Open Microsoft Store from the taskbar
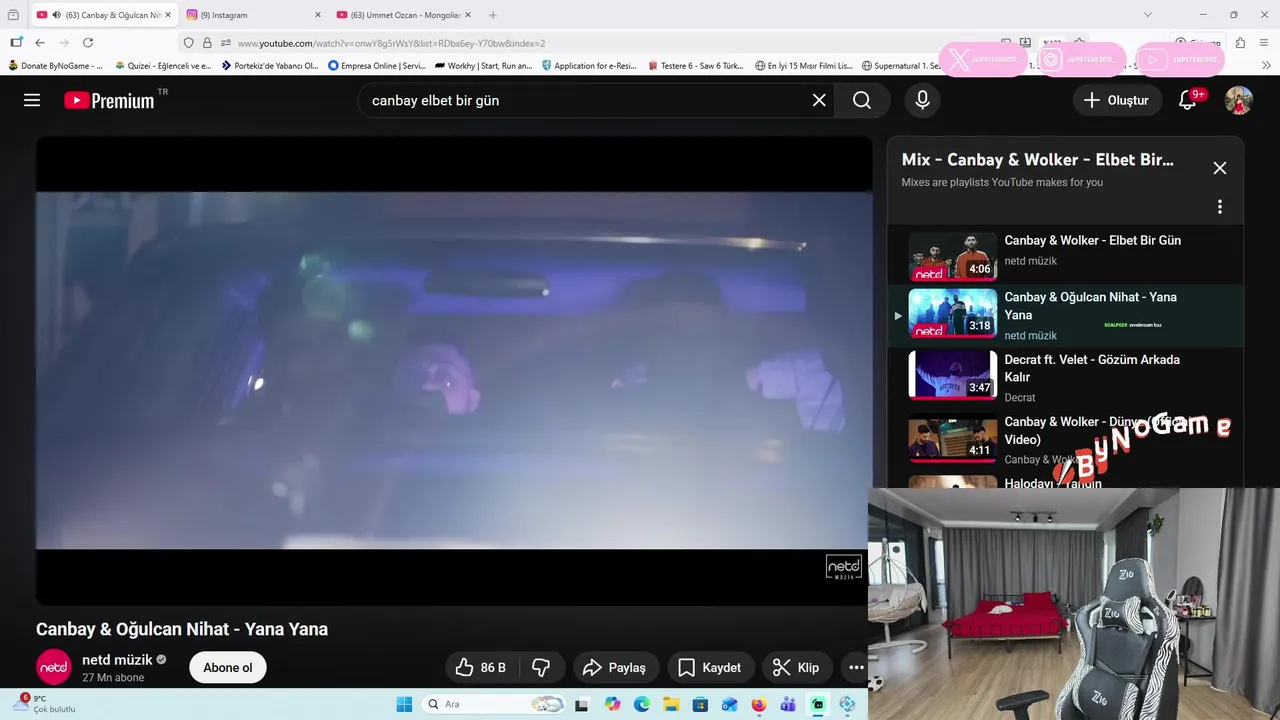The height and width of the screenshot is (720, 1280). [700, 704]
